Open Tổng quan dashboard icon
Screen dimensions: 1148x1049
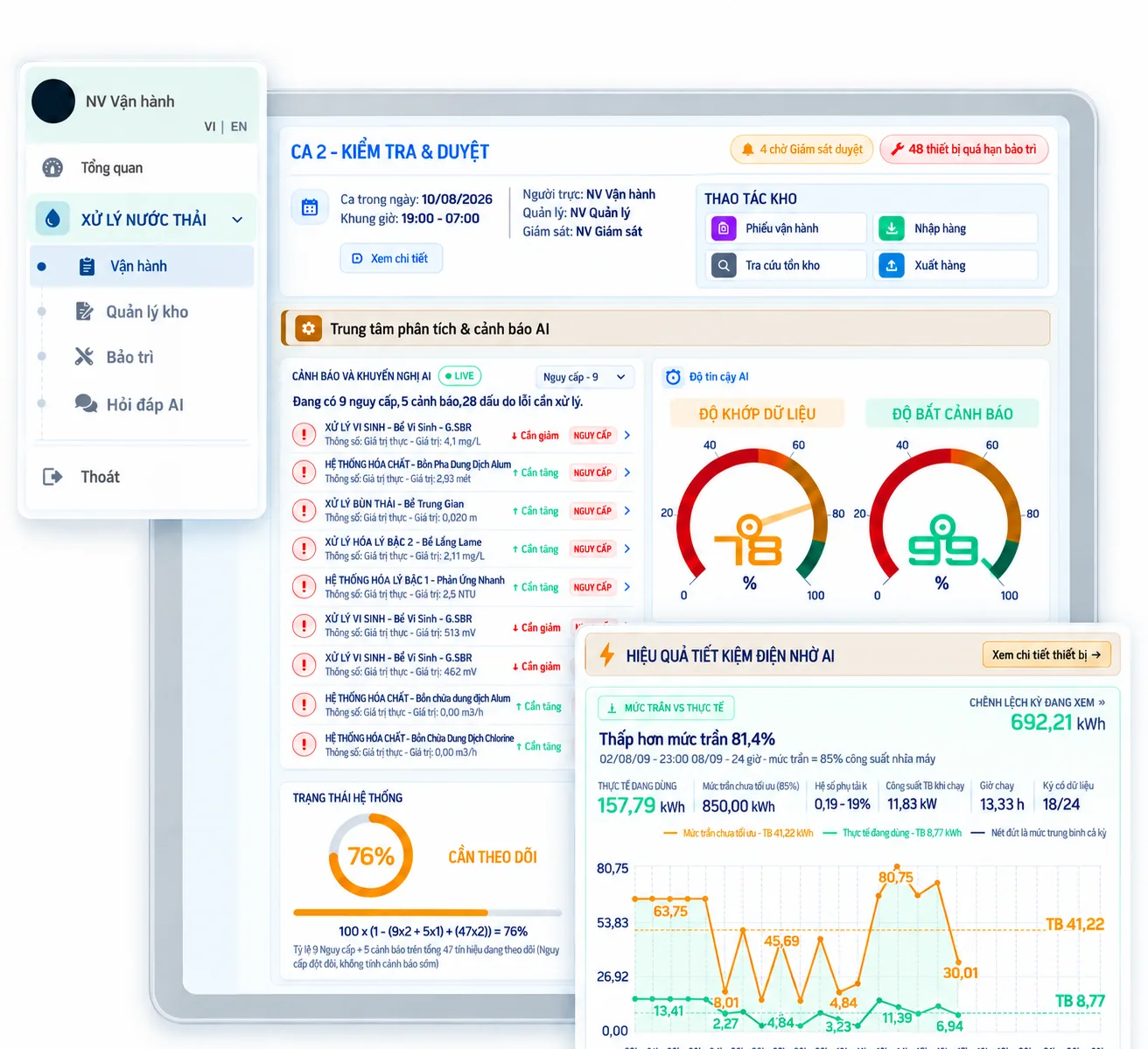[x=52, y=168]
